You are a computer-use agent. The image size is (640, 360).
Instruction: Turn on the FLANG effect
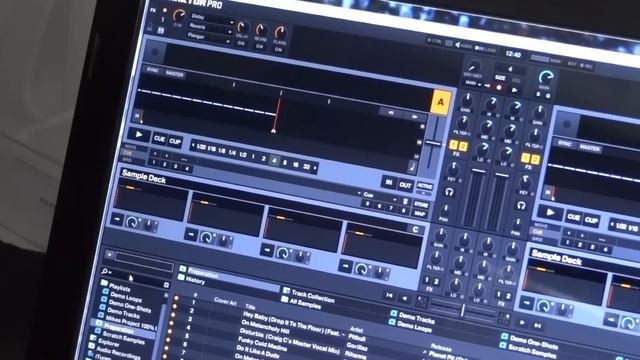(x=278, y=49)
